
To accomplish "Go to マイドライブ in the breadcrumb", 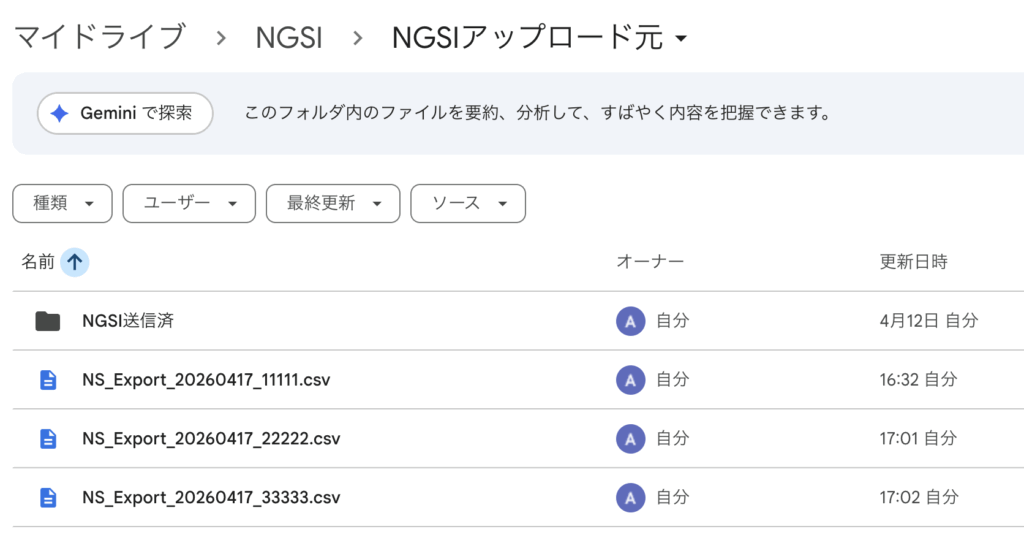I will [x=99, y=38].
